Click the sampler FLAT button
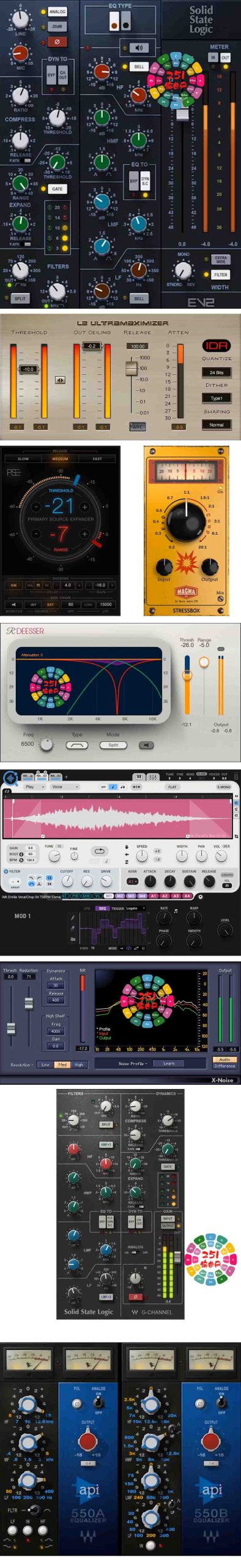 pos(172,787)
